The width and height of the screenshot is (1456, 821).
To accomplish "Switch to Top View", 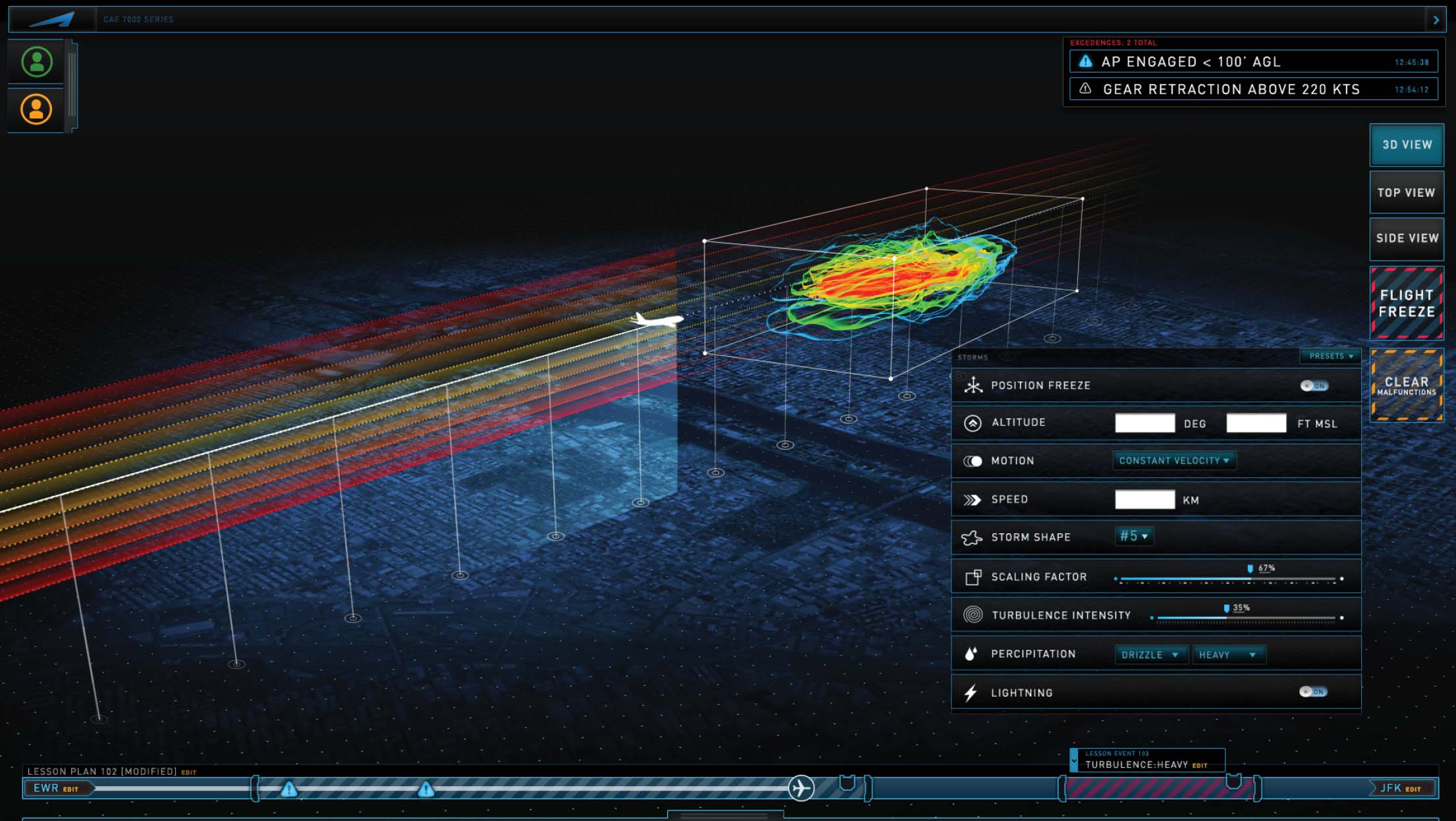I will (1406, 193).
